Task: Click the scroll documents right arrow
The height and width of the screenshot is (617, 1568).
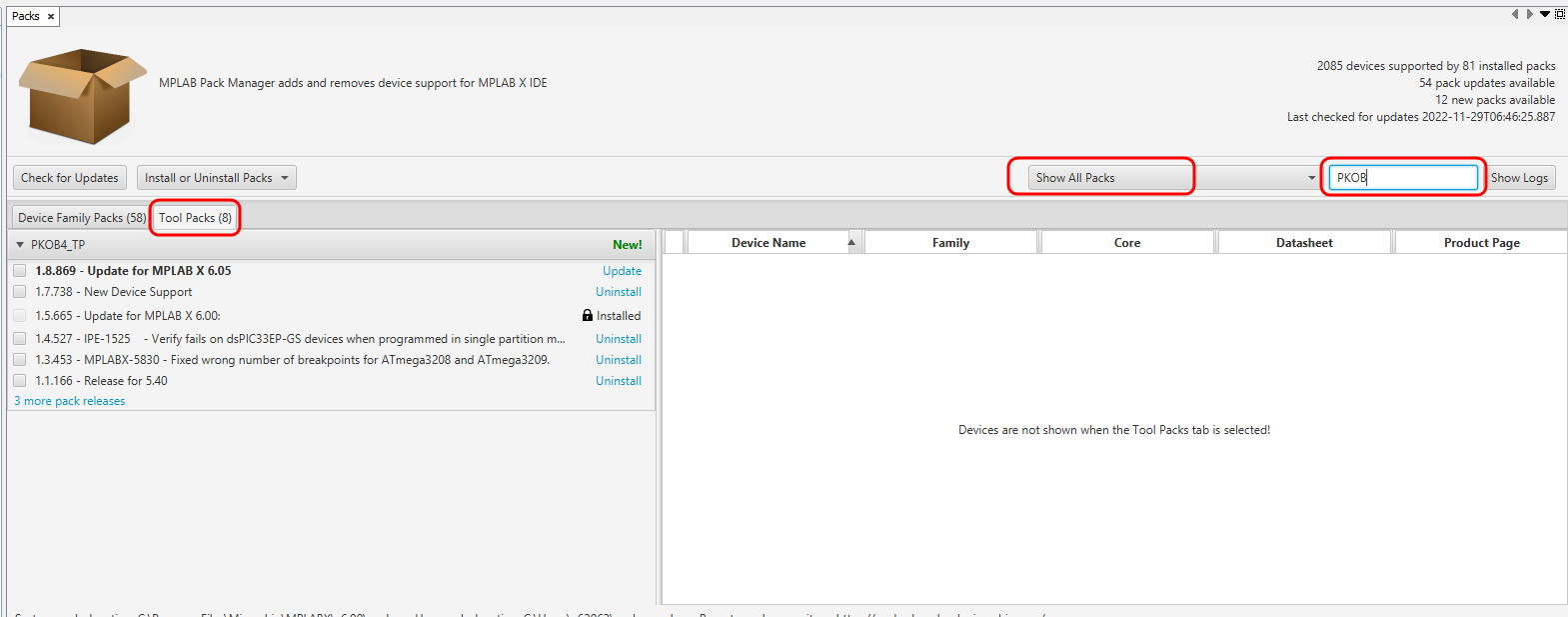Action: (1529, 14)
